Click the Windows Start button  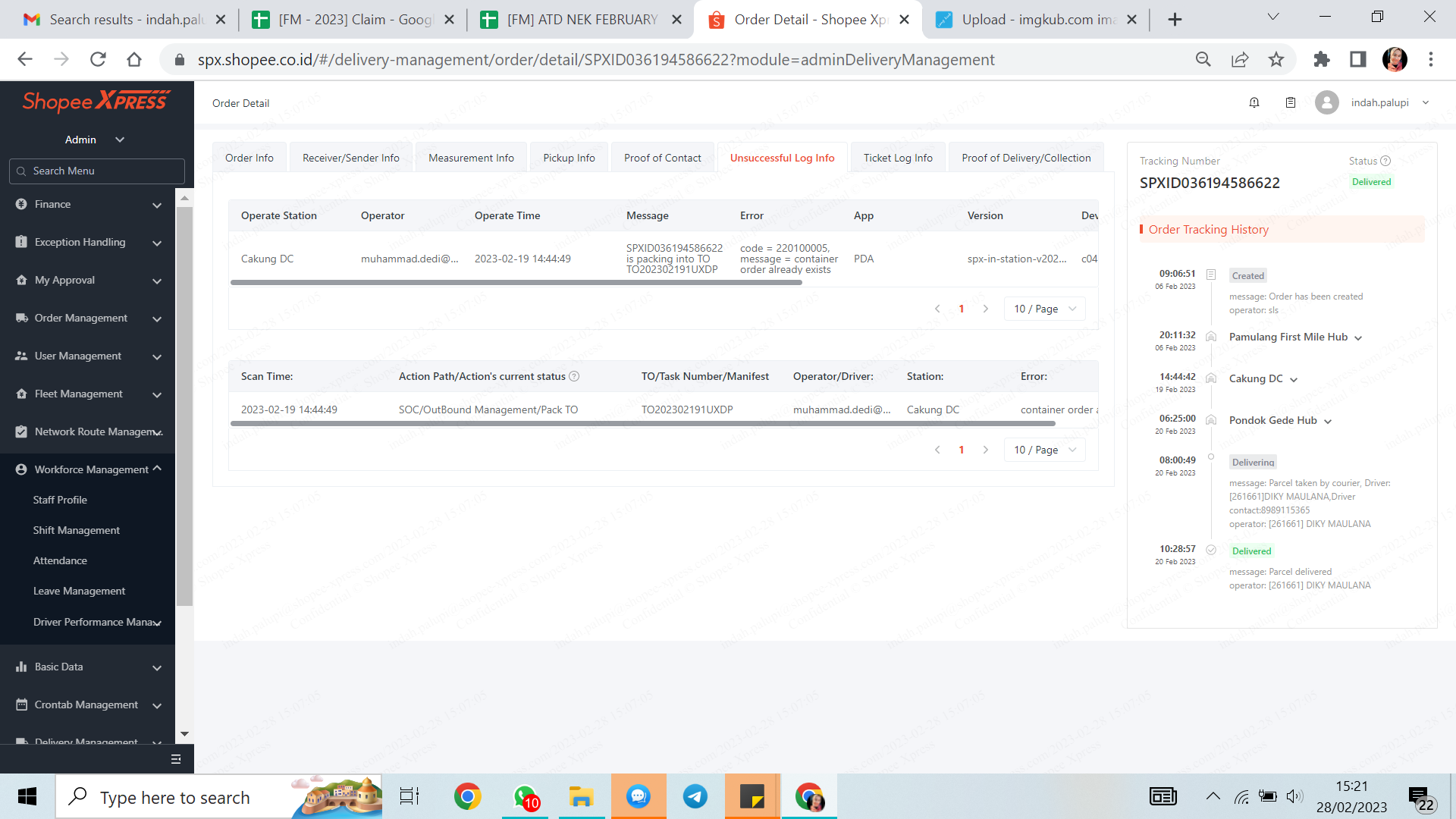(x=27, y=796)
